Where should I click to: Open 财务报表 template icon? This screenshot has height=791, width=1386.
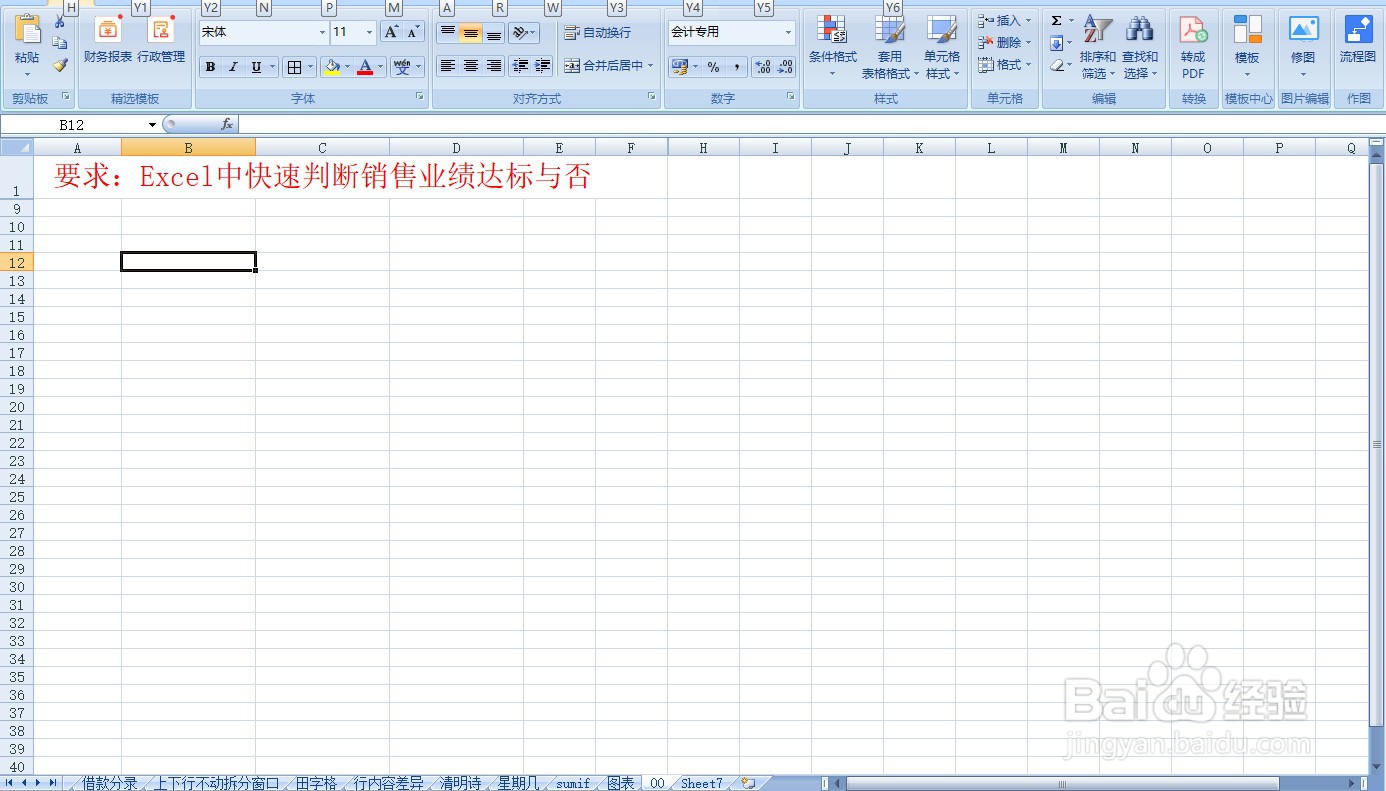click(108, 30)
